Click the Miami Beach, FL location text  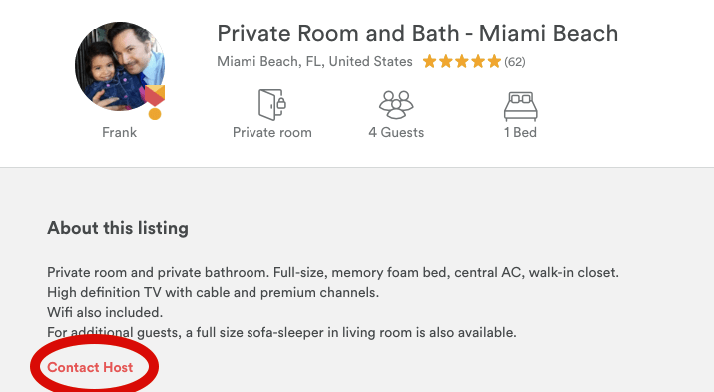click(x=315, y=61)
